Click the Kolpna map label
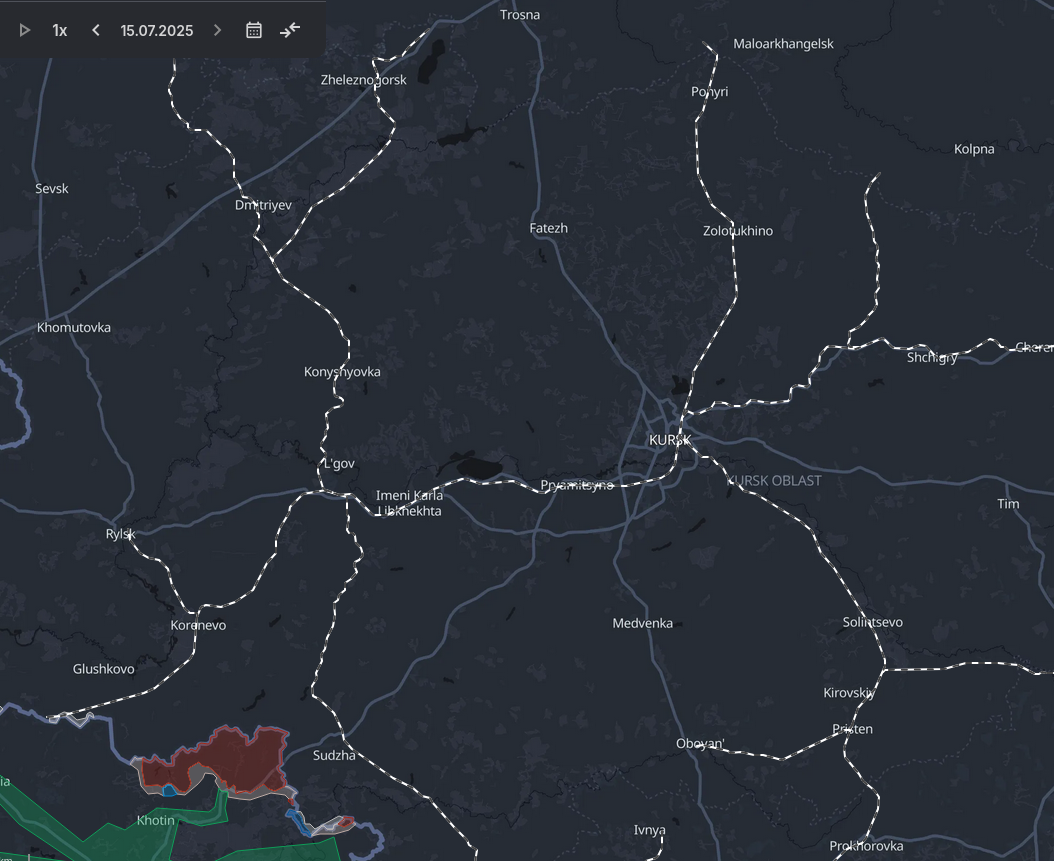1054x861 pixels. click(974, 149)
